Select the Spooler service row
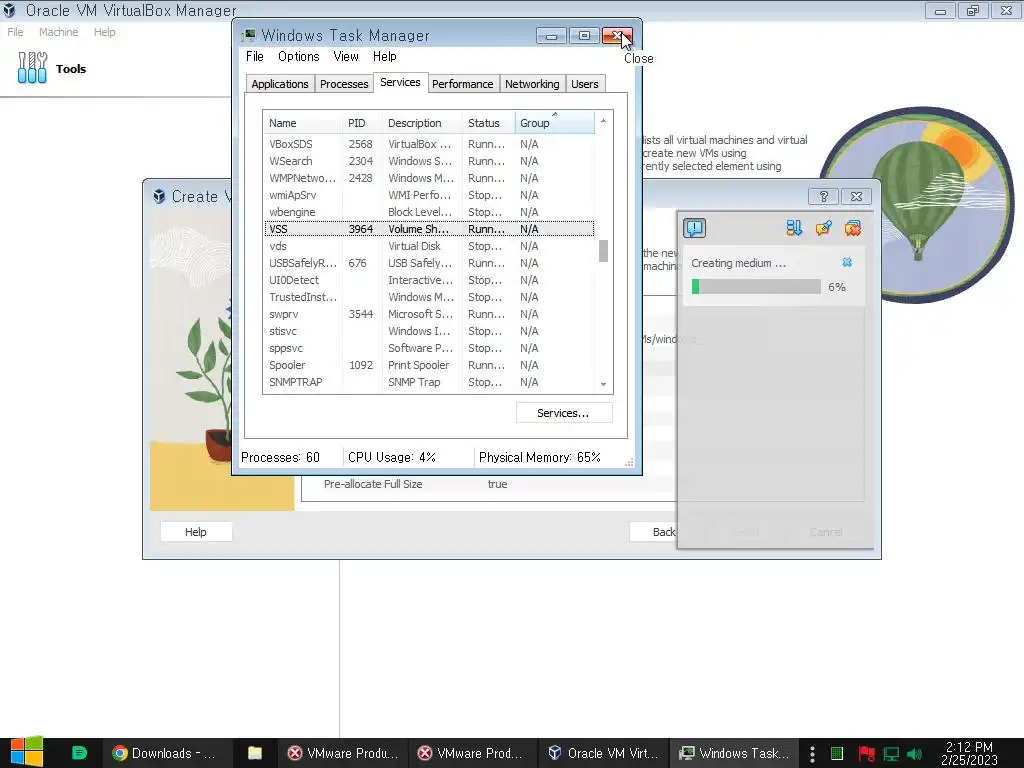 pos(429,364)
